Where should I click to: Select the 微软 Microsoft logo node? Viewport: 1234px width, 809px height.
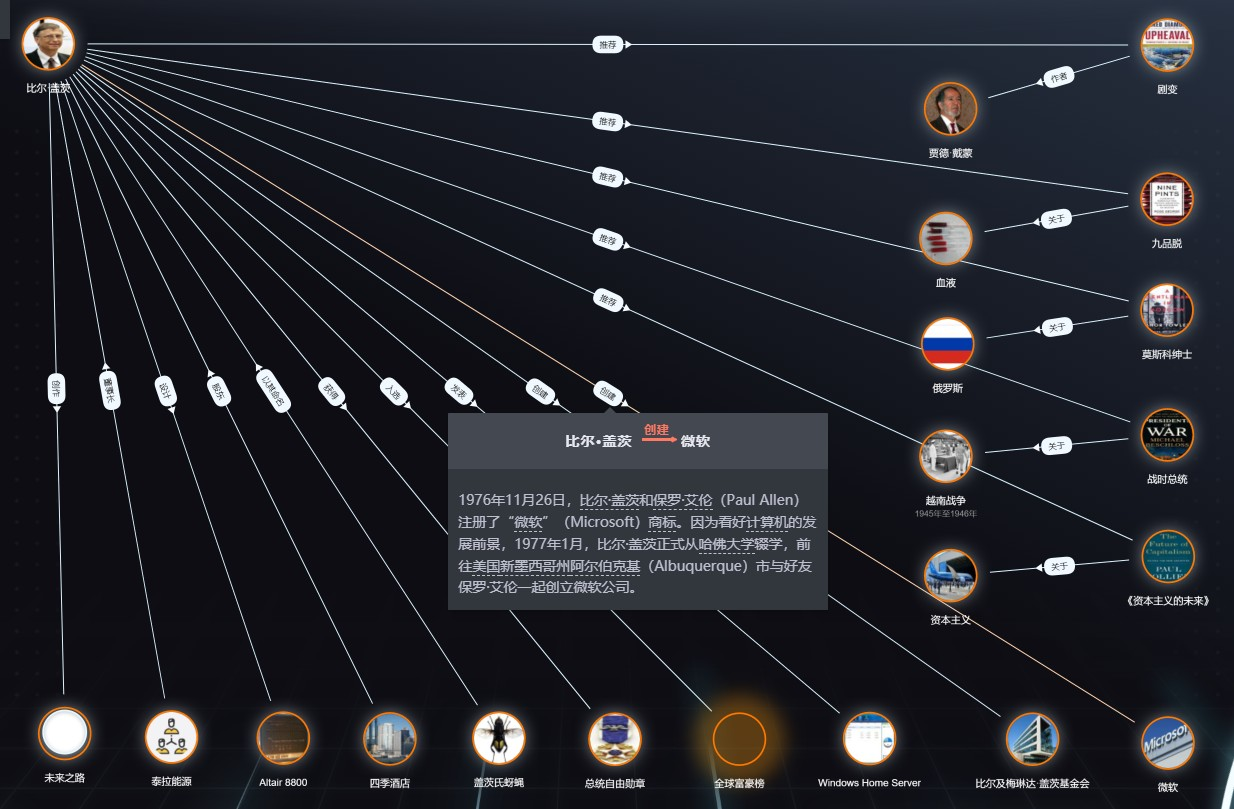(x=1167, y=743)
